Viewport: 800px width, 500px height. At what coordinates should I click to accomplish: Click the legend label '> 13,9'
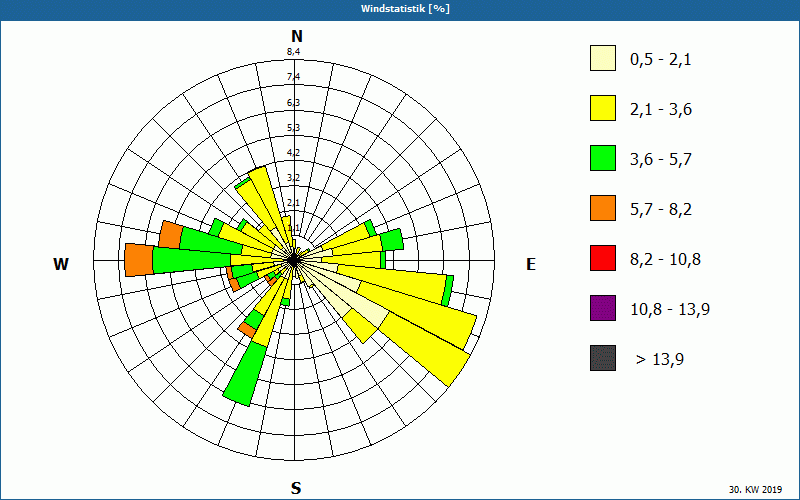[x=660, y=360]
